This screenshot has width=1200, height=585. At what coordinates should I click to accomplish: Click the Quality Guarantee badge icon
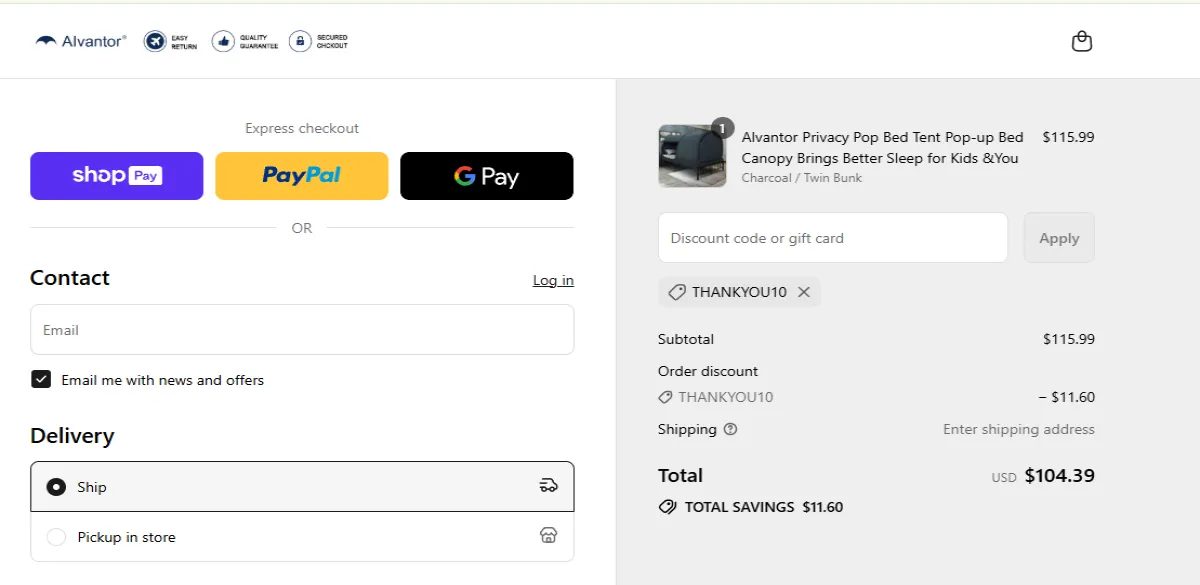pos(224,41)
